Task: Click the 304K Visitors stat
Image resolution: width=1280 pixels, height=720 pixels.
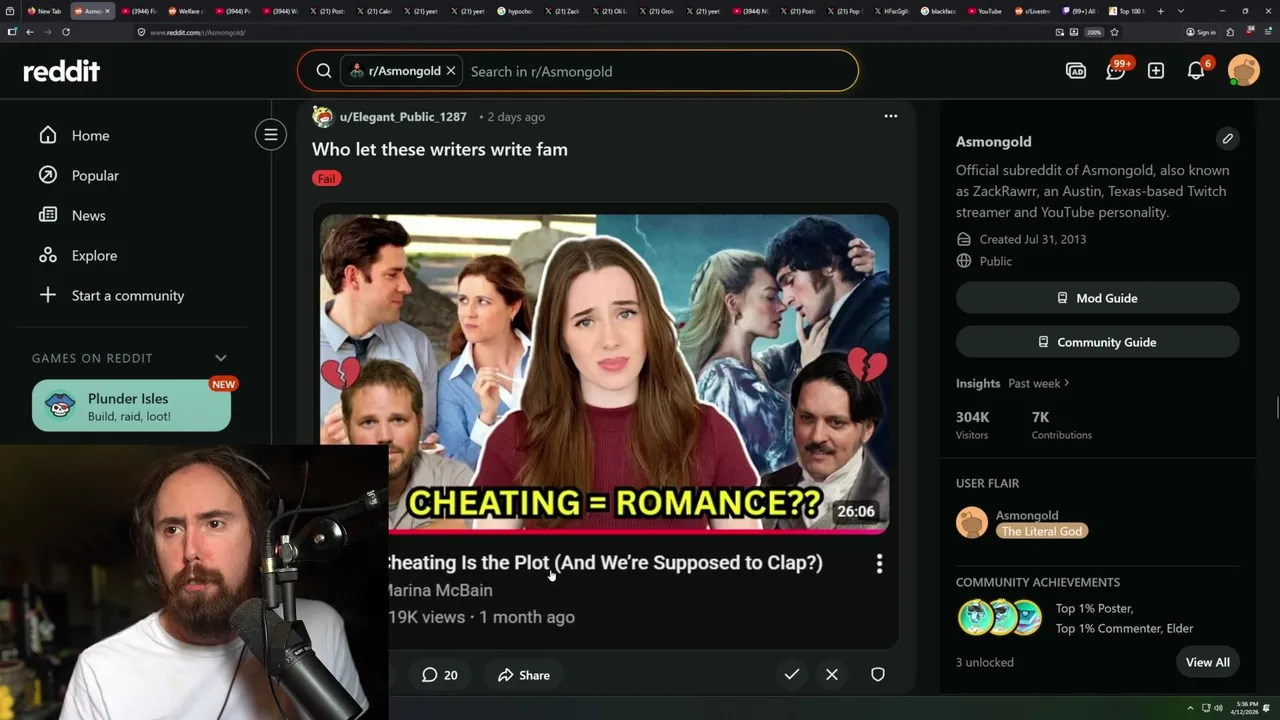Action: tap(973, 425)
